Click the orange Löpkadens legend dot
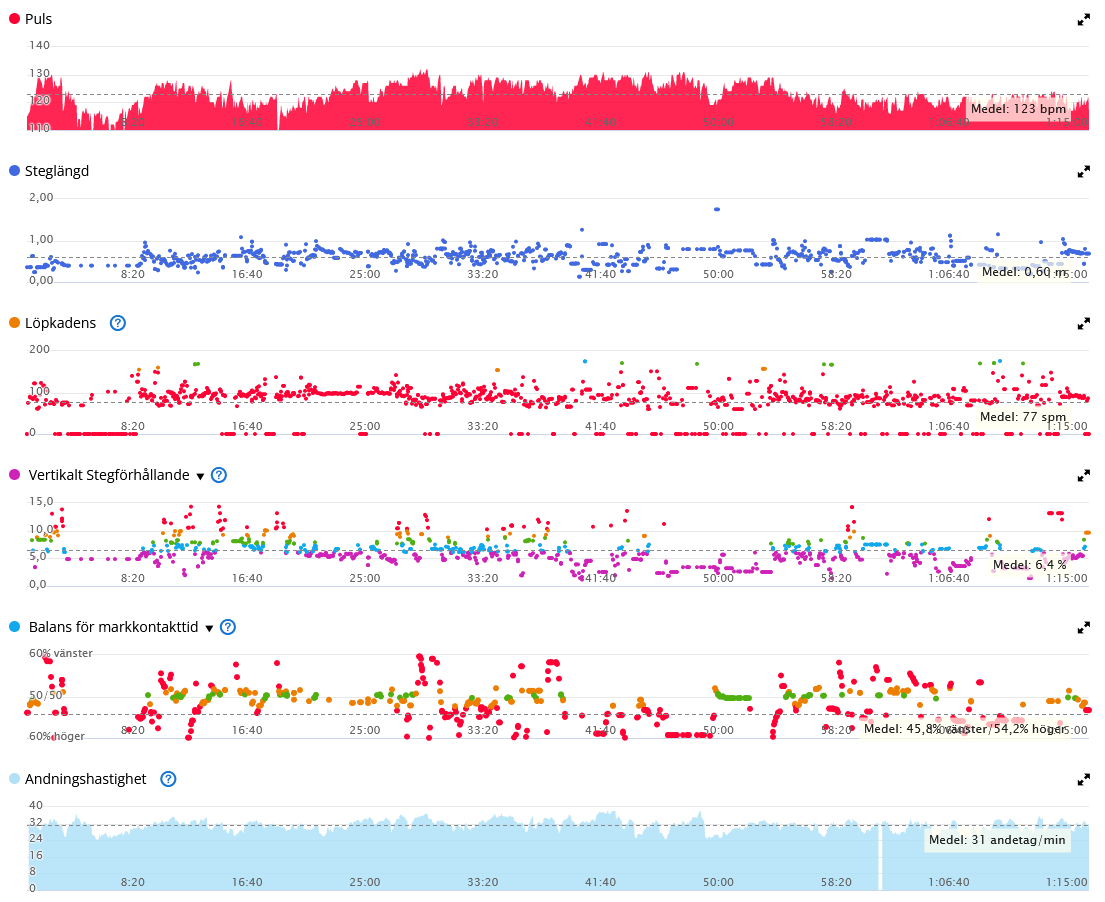1105x902 pixels. (14, 323)
